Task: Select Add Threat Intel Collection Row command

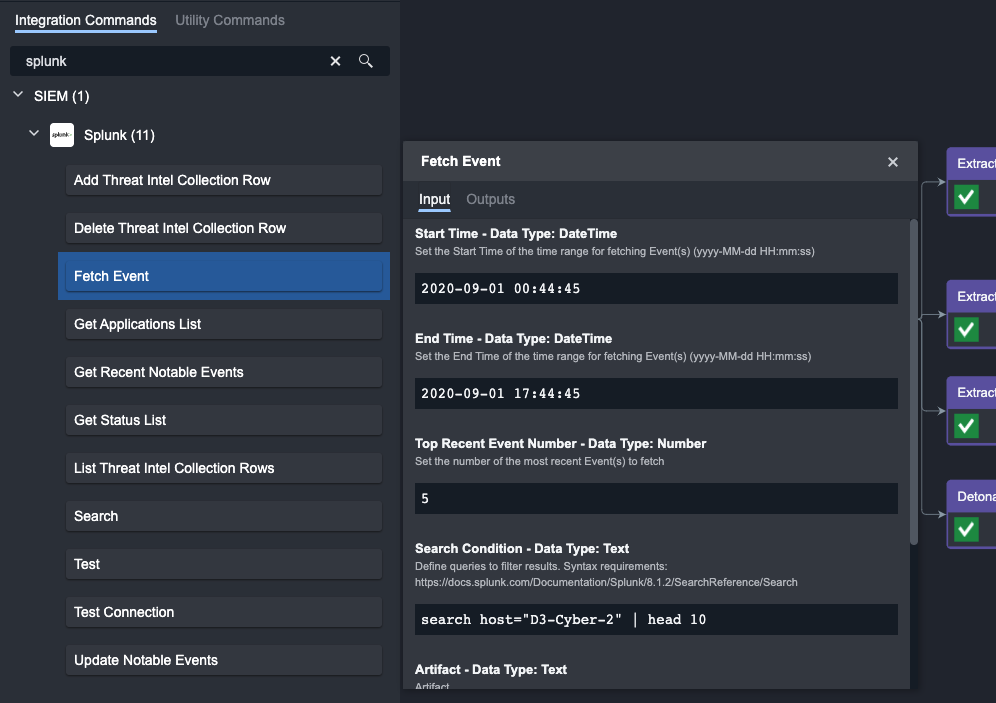Action: point(223,180)
